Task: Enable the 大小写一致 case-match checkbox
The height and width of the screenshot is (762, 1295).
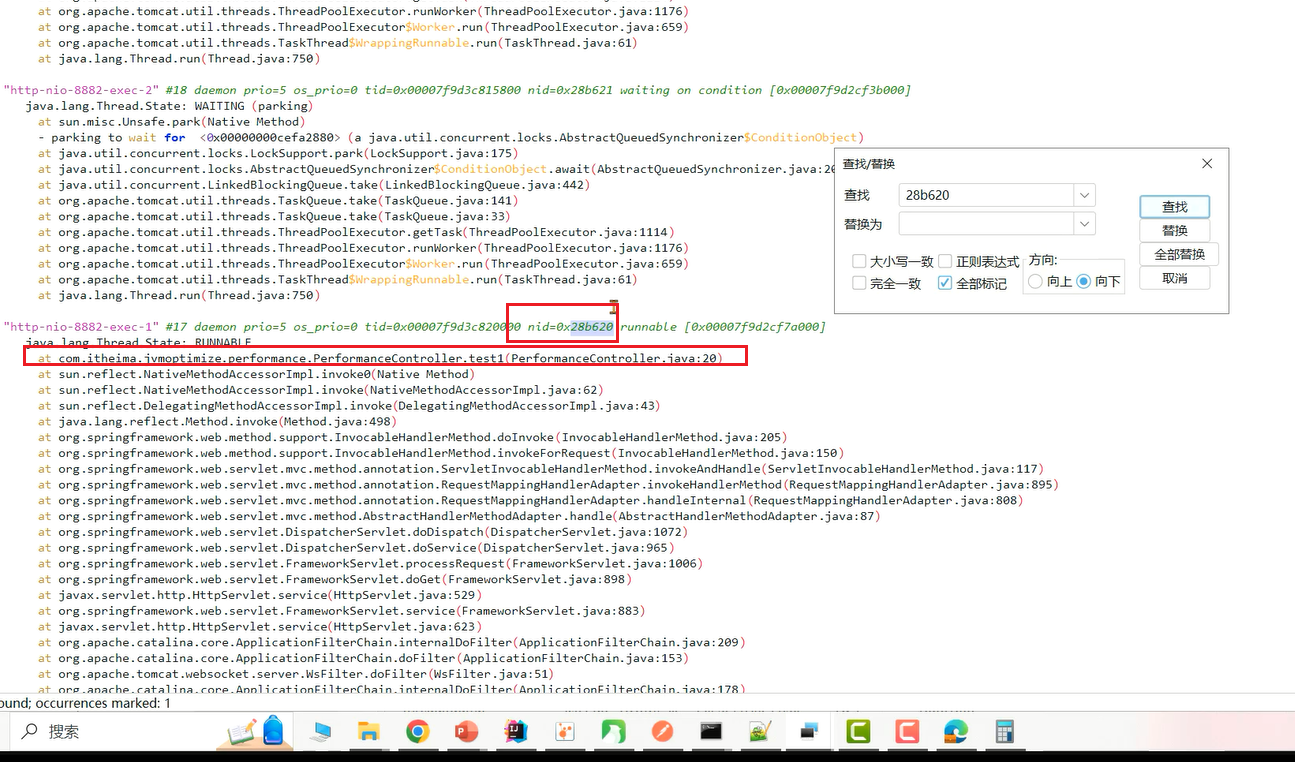Action: click(x=859, y=261)
